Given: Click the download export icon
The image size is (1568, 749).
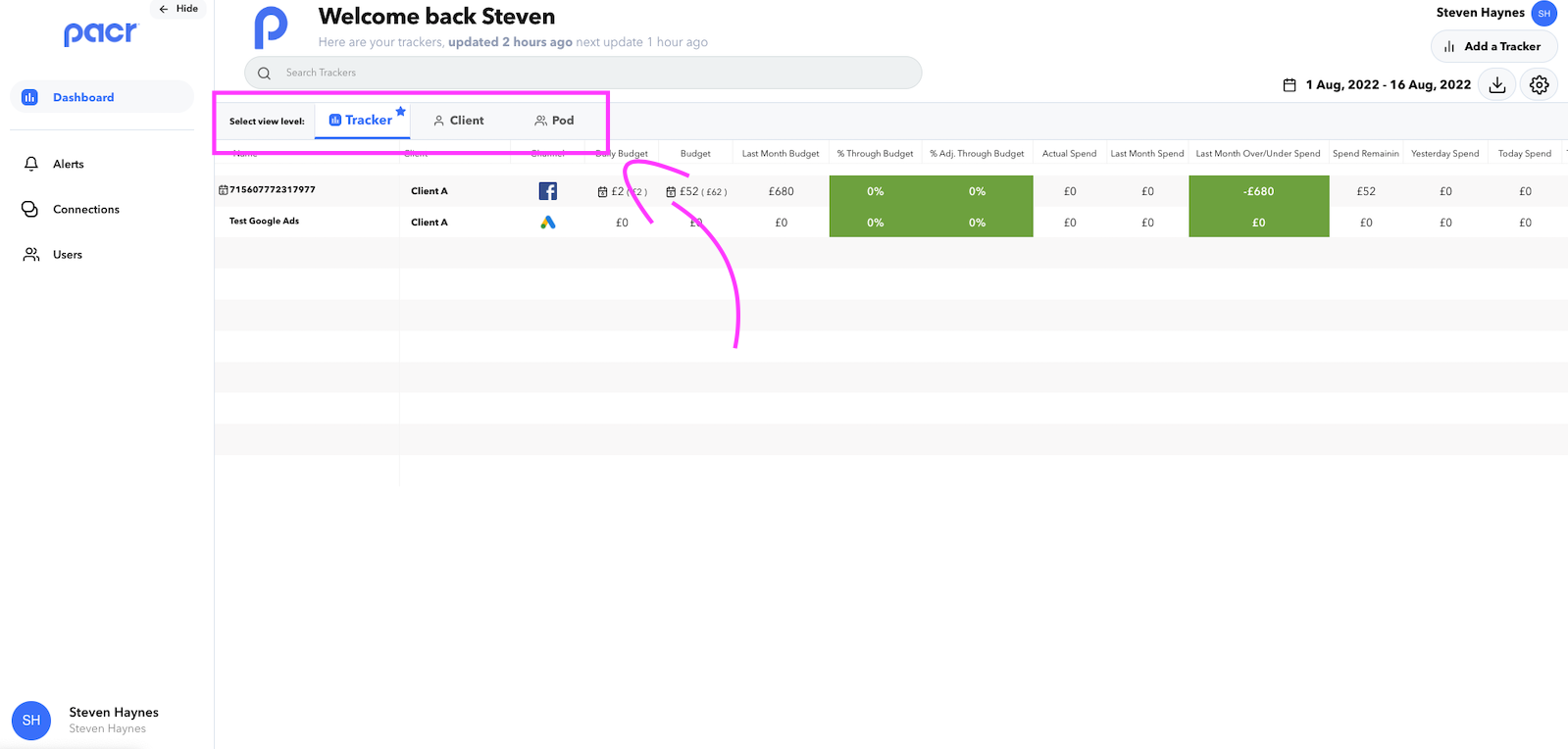Looking at the screenshot, I should tap(1496, 85).
